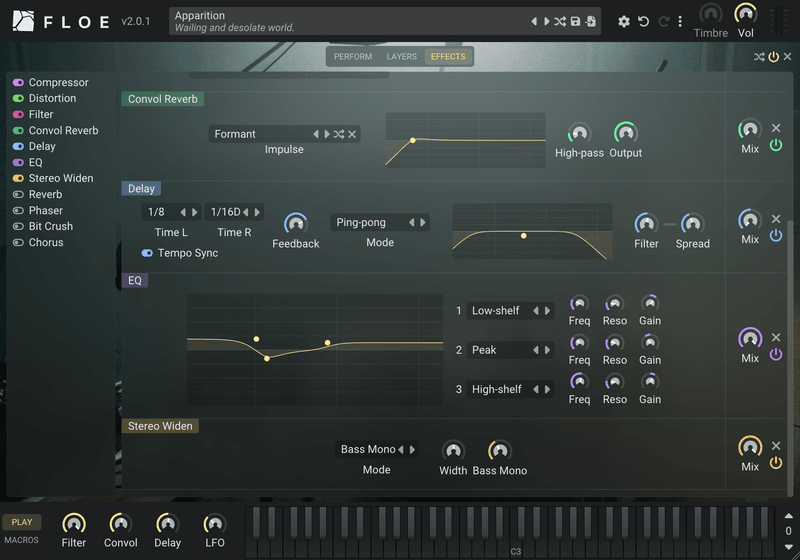The width and height of the screenshot is (800, 560).
Task: Click the undo arrow icon
Action: click(x=643, y=21)
